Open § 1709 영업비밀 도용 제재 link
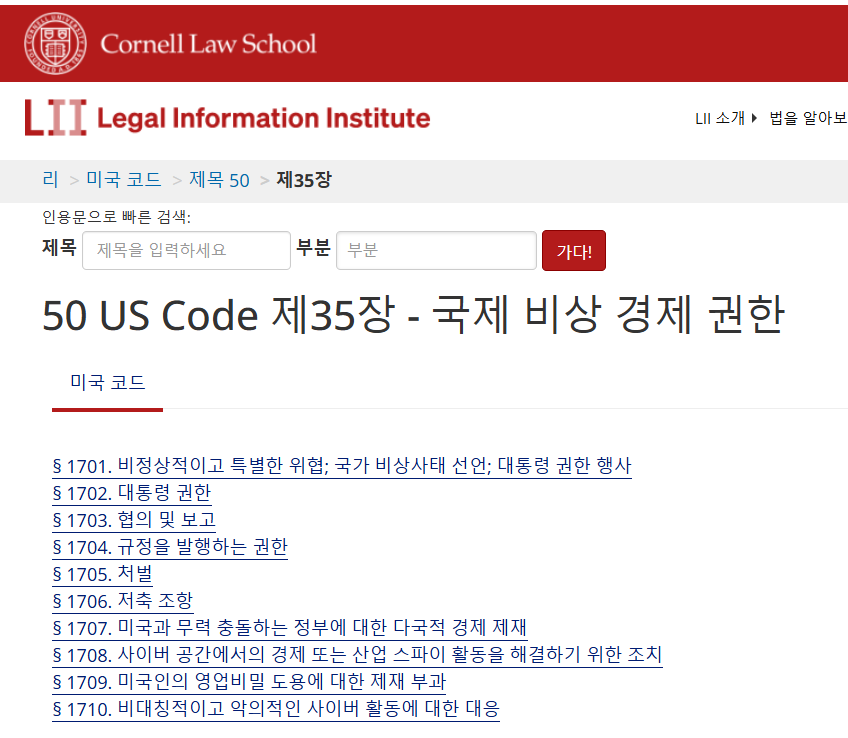 click(249, 682)
